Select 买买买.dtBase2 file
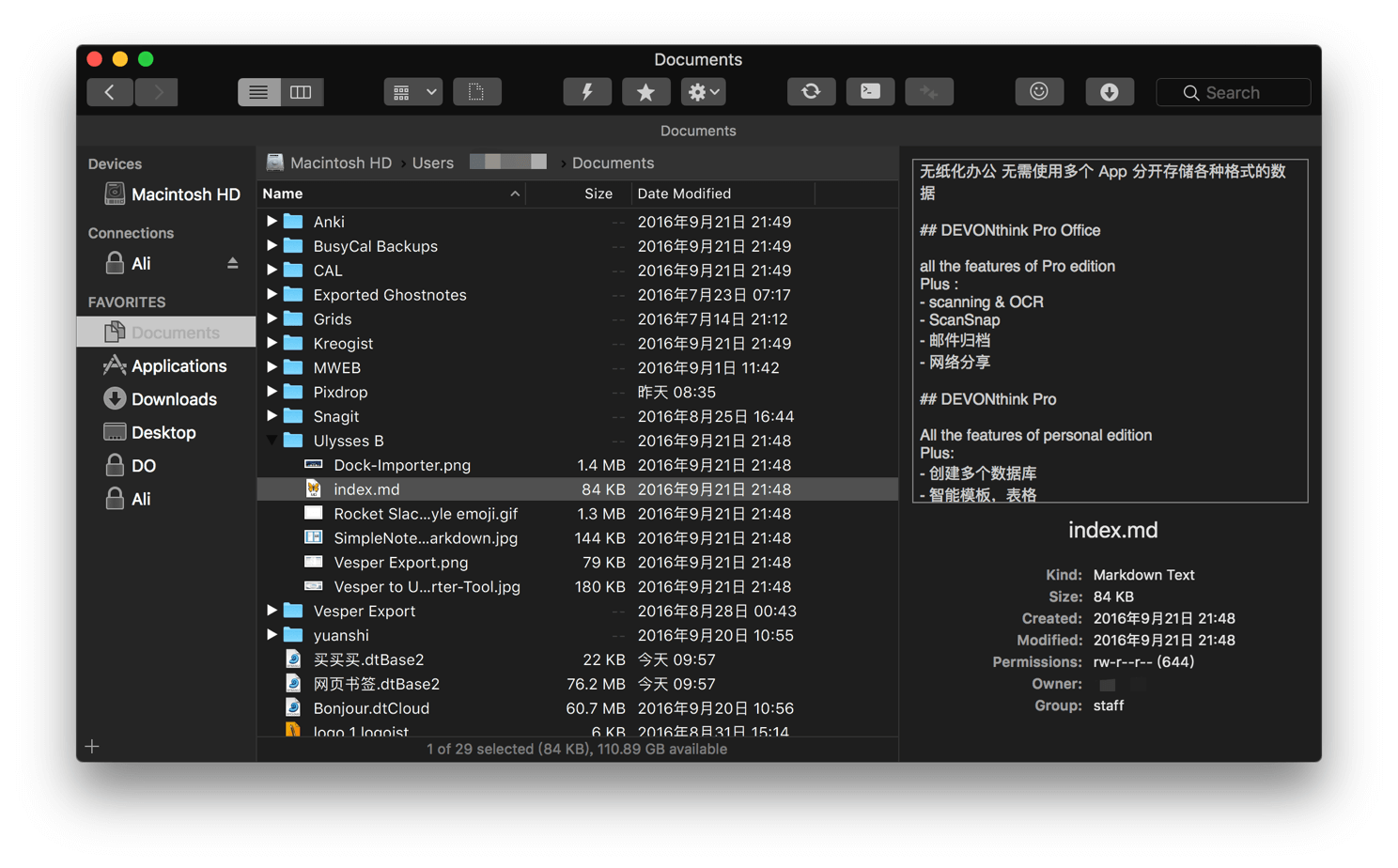Screen dimensions: 1398x868 [x=577, y=659]
